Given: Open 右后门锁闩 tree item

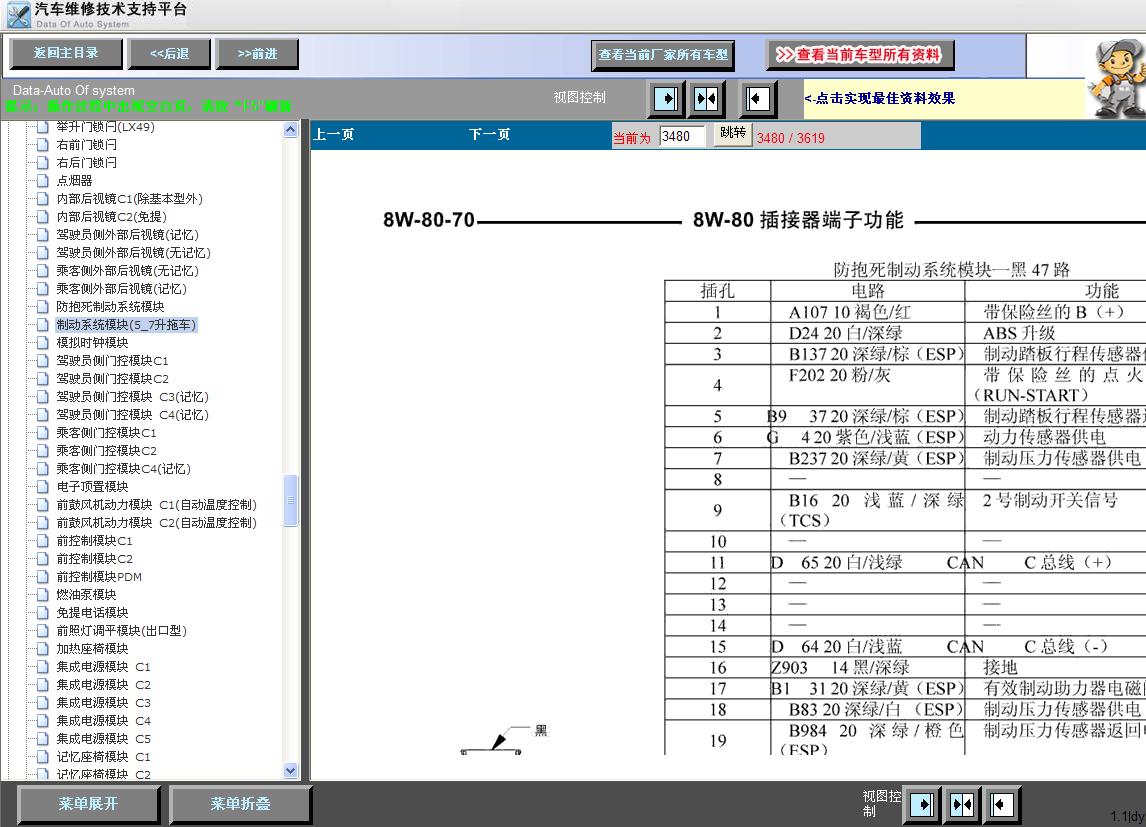Looking at the screenshot, I should 86,163.
